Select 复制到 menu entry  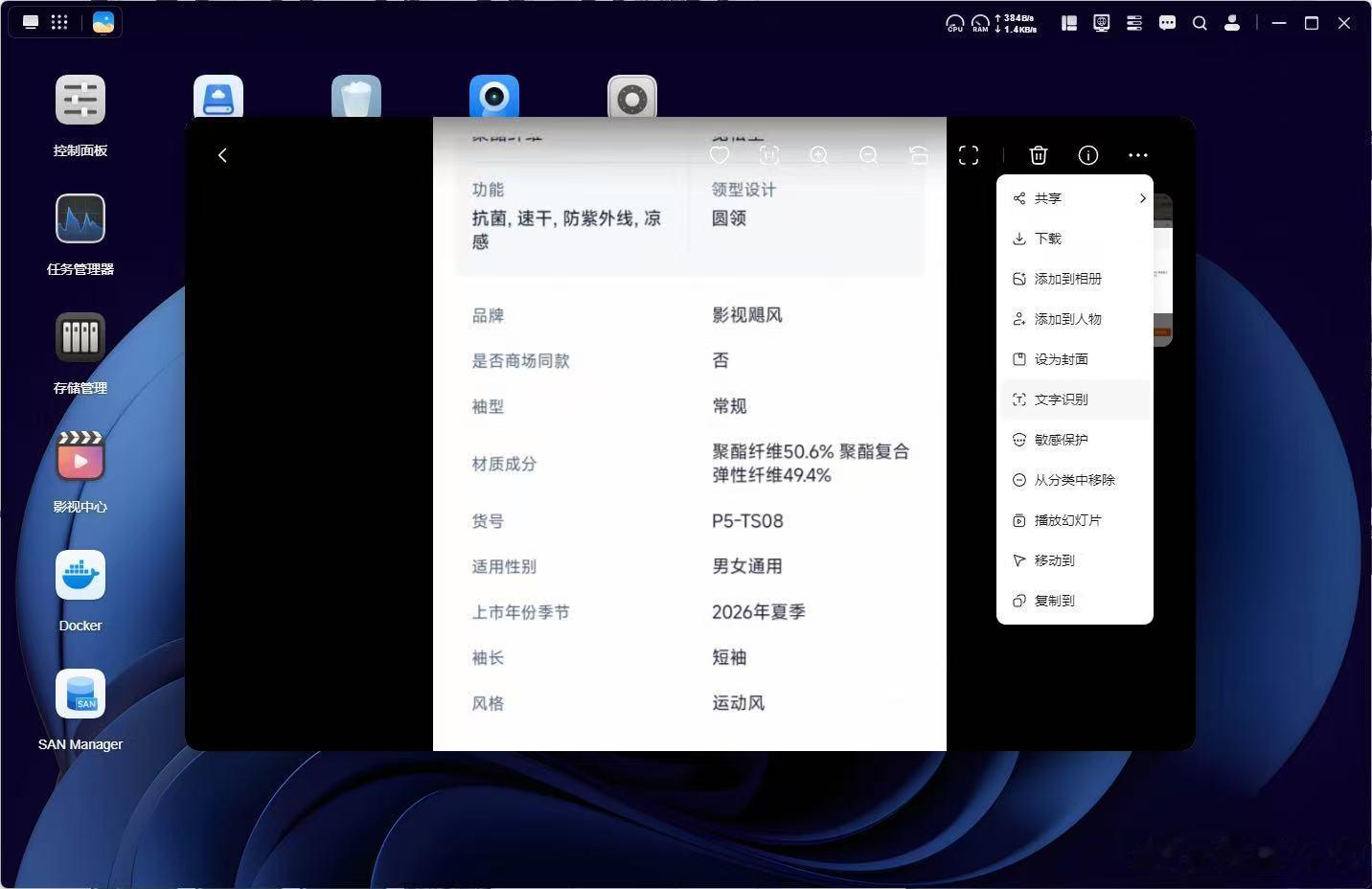(x=1075, y=601)
